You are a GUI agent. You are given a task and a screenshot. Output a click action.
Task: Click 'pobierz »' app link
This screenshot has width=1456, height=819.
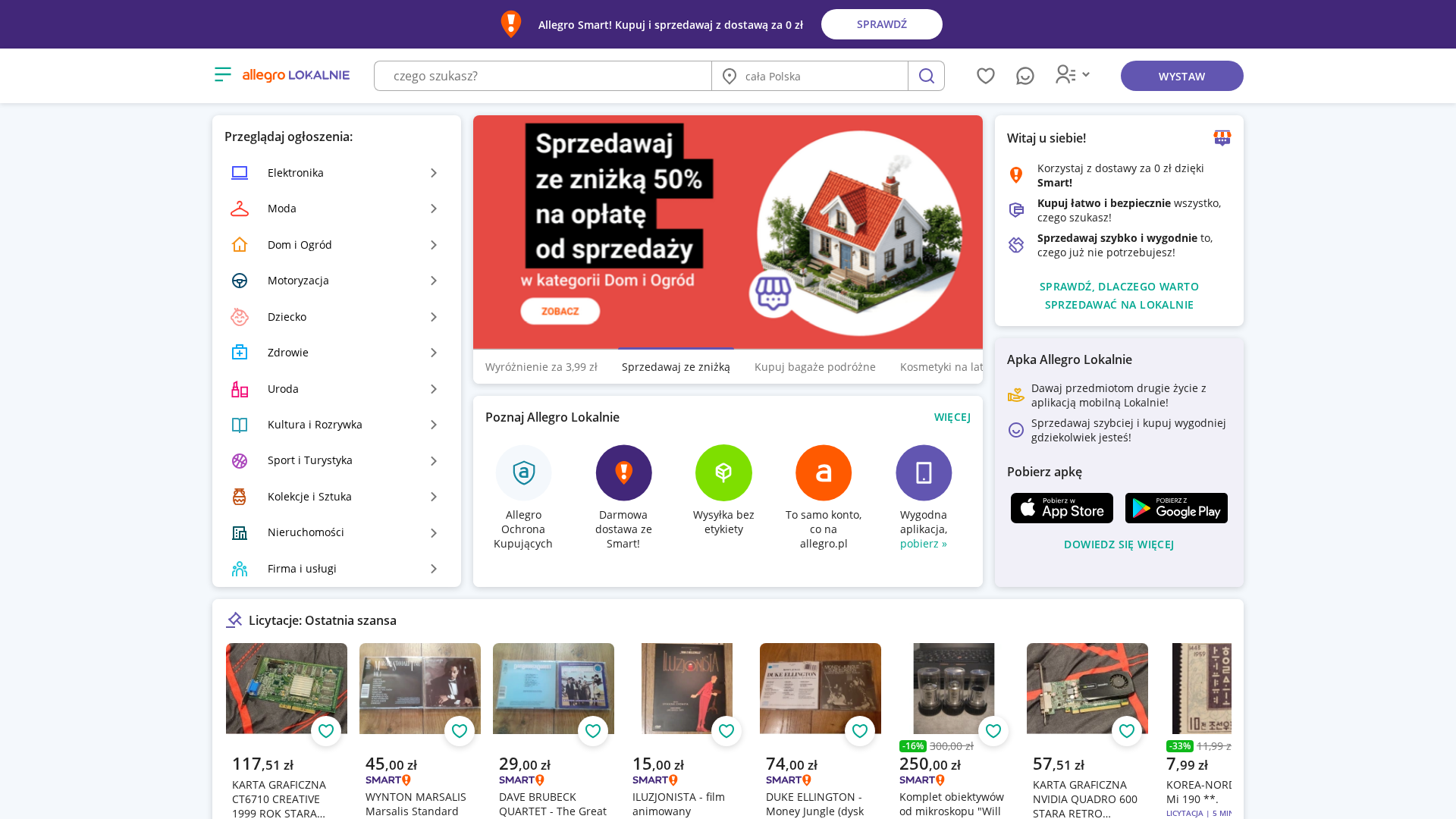coord(924,544)
